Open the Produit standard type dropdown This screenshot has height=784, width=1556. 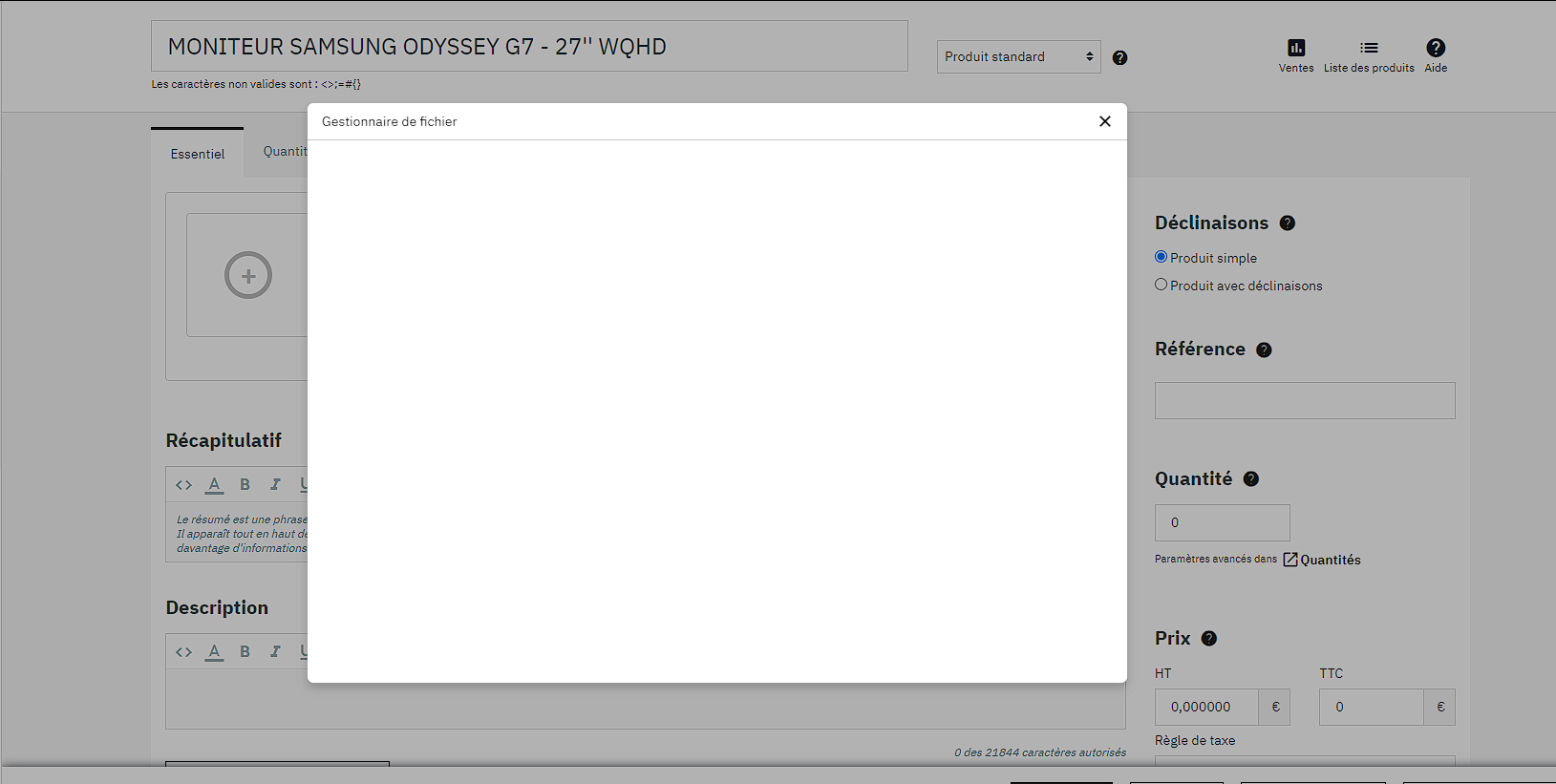pos(1019,57)
